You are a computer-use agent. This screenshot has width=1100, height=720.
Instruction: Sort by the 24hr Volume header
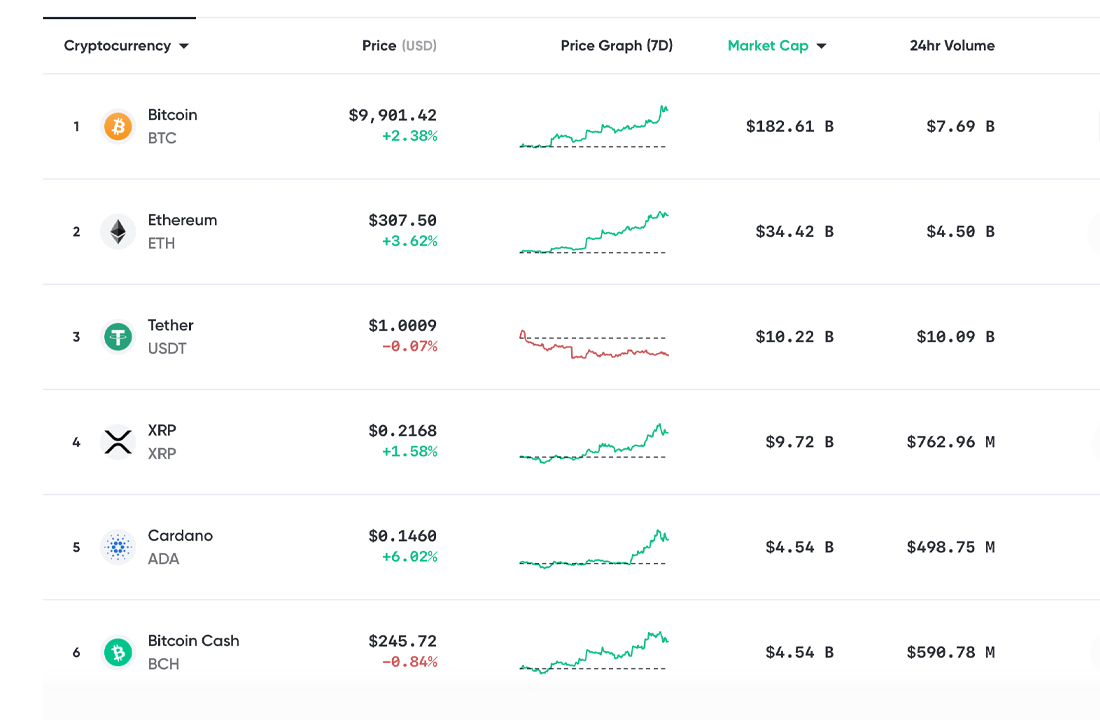[x=952, y=46]
